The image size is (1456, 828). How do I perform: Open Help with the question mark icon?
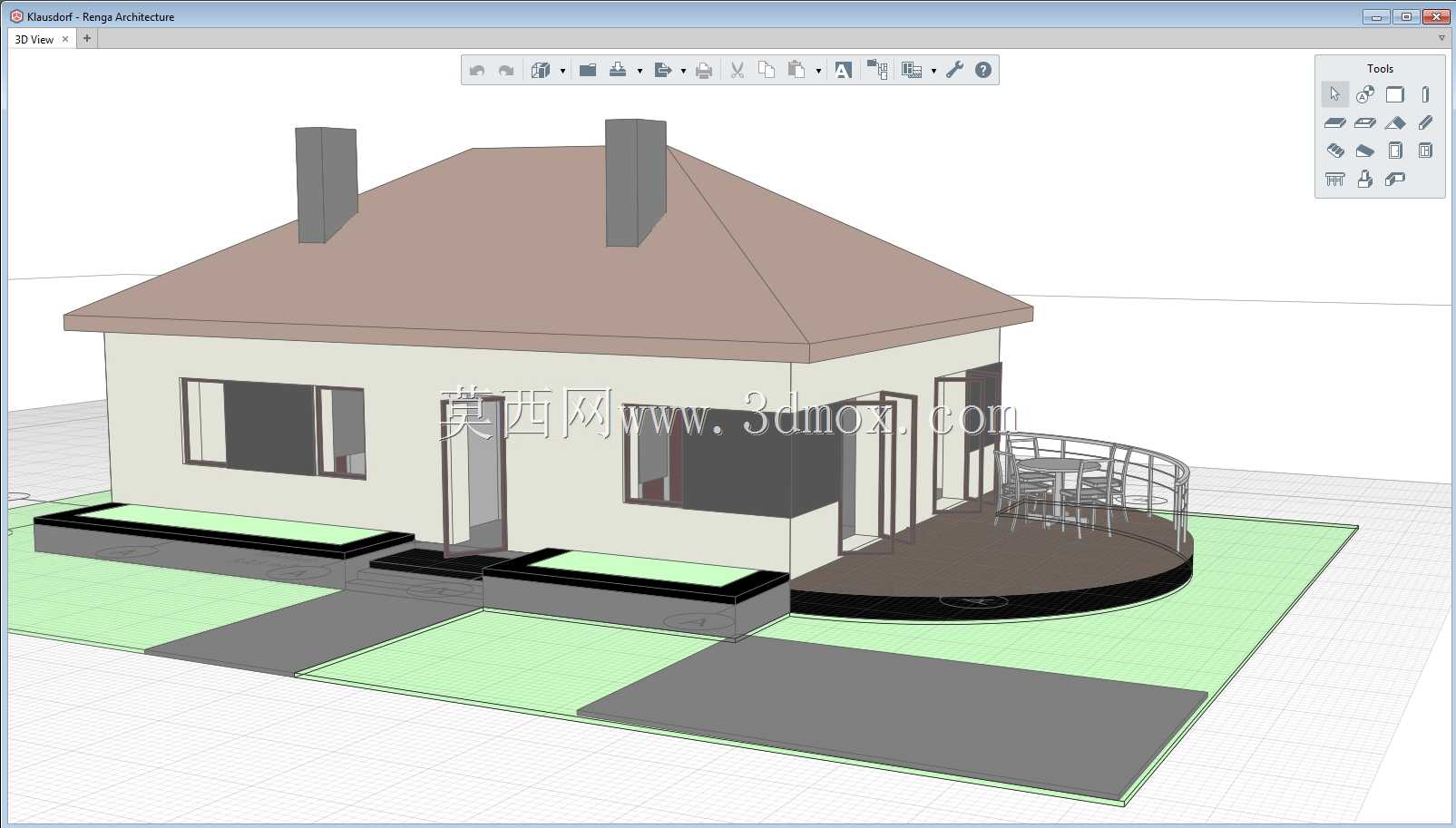click(983, 70)
